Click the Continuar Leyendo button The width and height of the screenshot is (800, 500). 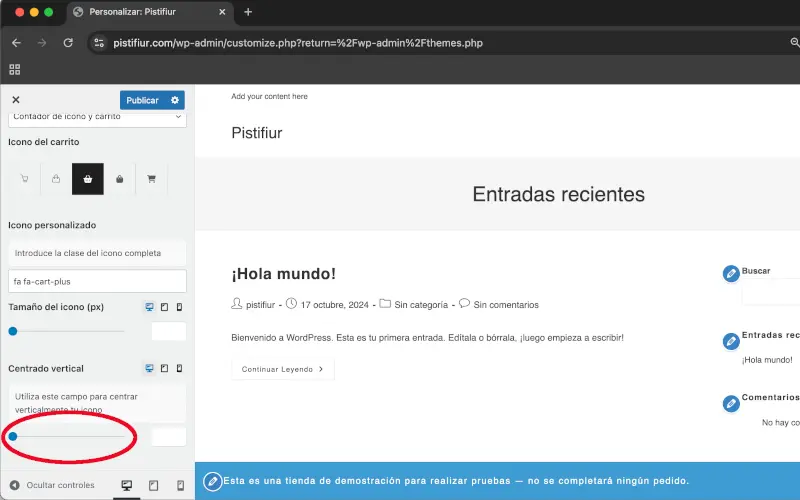283,369
